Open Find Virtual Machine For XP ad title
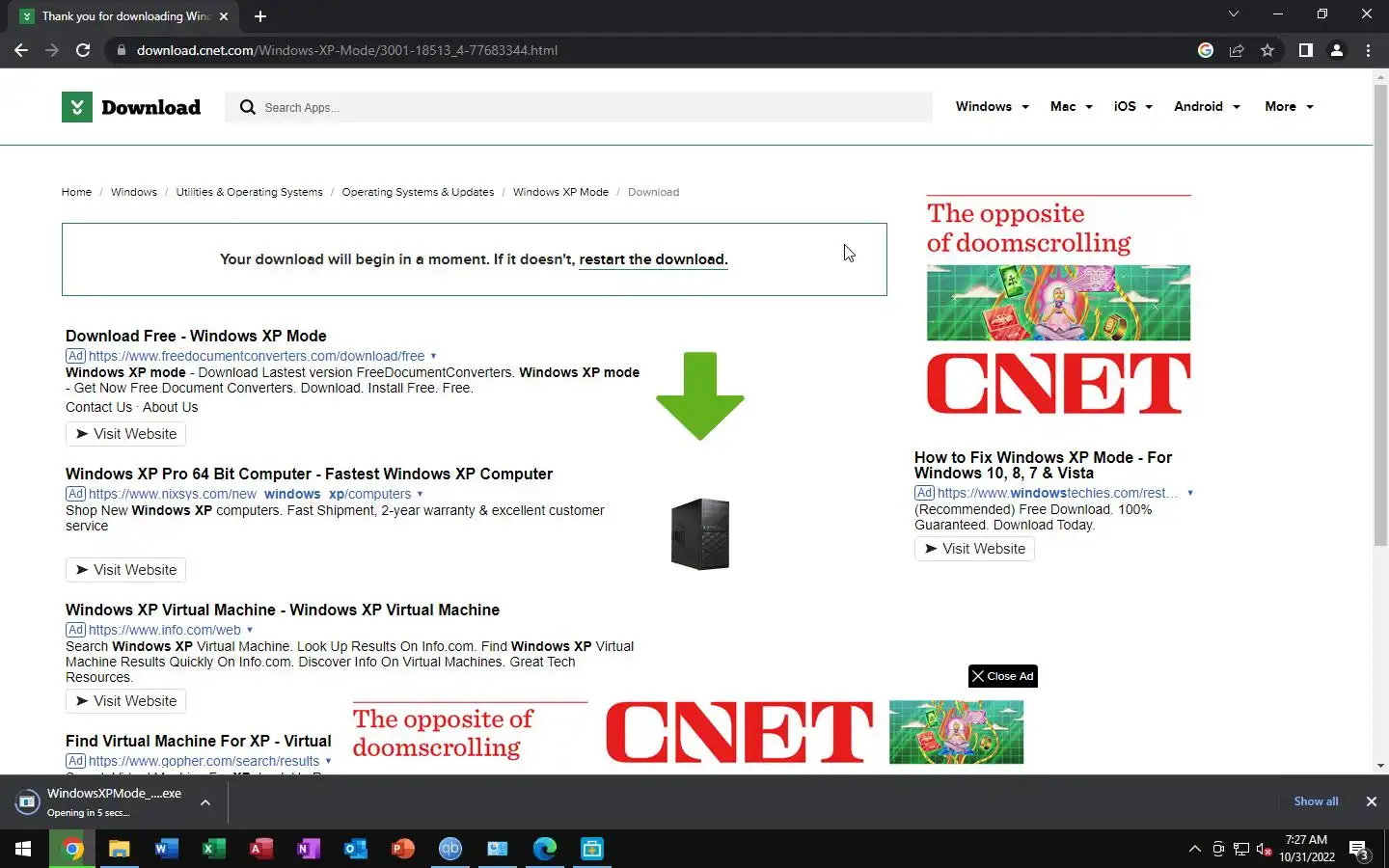 tap(198, 741)
